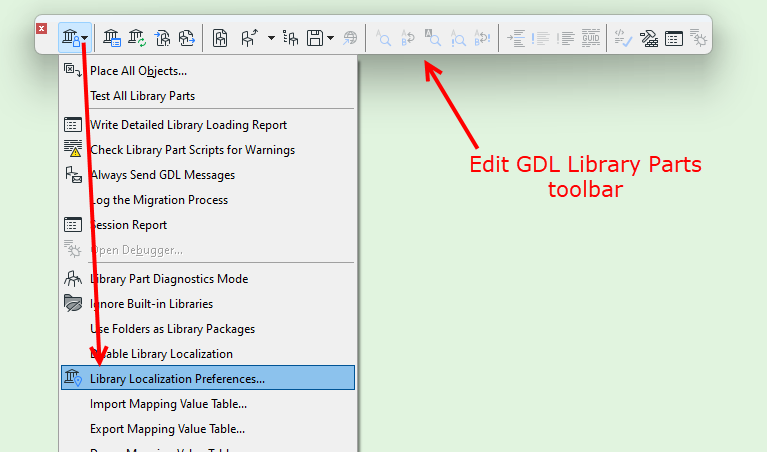The image size is (767, 452).
Task: Toggle Always Send GDL Messages
Action: point(207,175)
